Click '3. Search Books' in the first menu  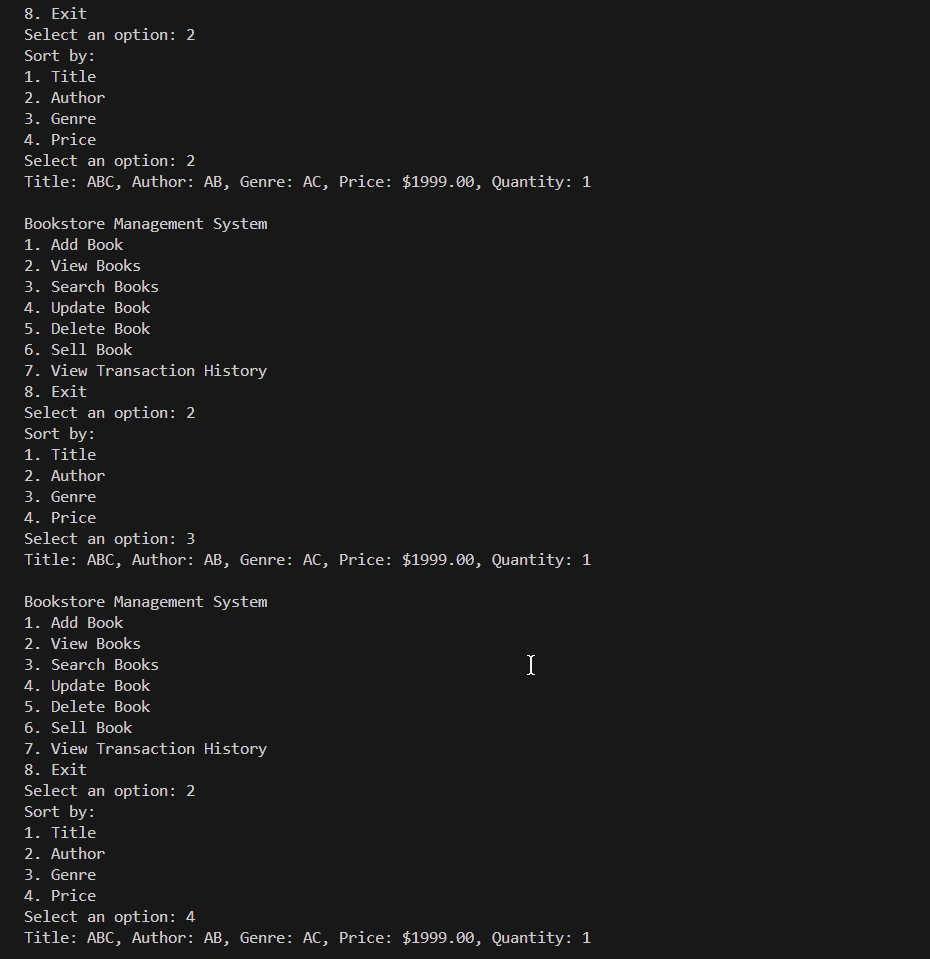pyautogui.click(x=91, y=287)
